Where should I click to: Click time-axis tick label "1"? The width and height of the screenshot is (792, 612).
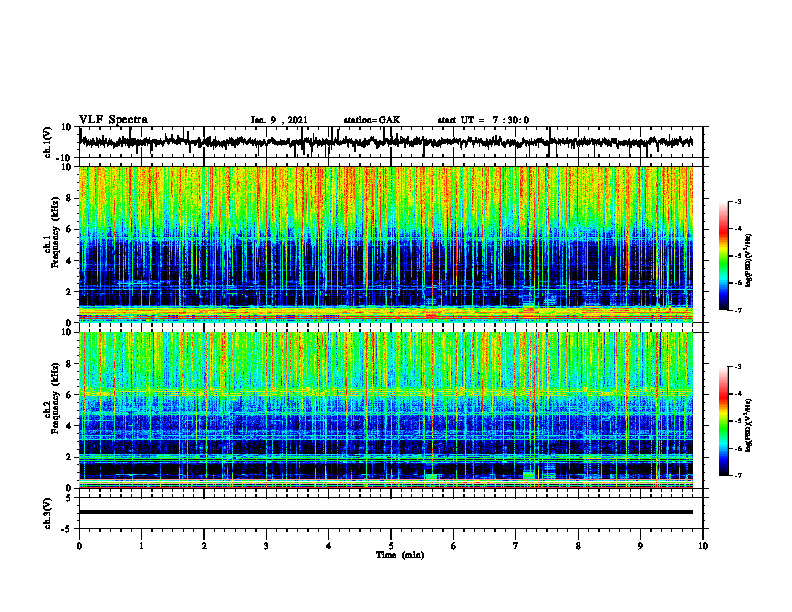(x=141, y=546)
